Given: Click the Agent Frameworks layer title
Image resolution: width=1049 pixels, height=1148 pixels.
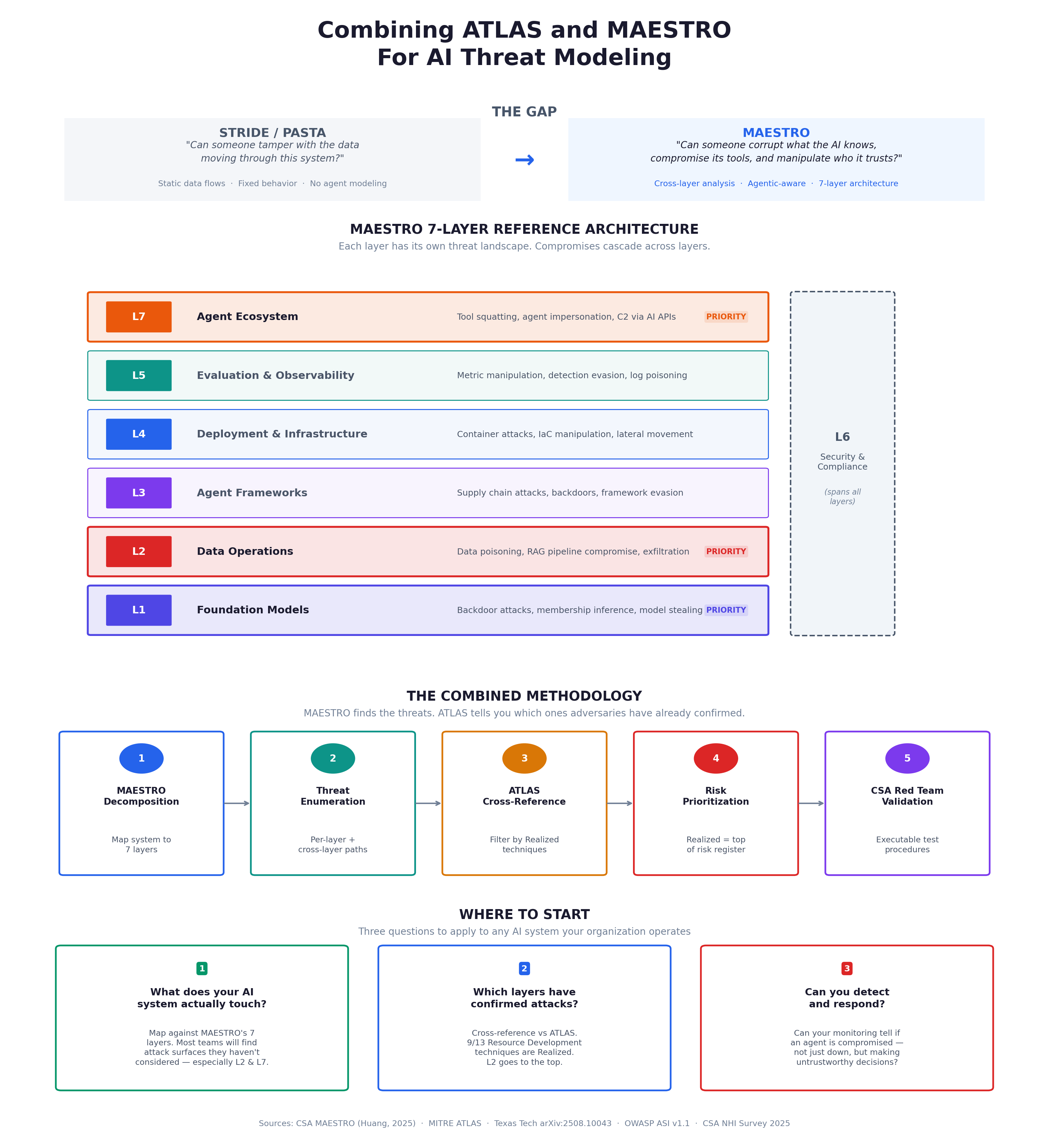Looking at the screenshot, I should click(x=252, y=493).
